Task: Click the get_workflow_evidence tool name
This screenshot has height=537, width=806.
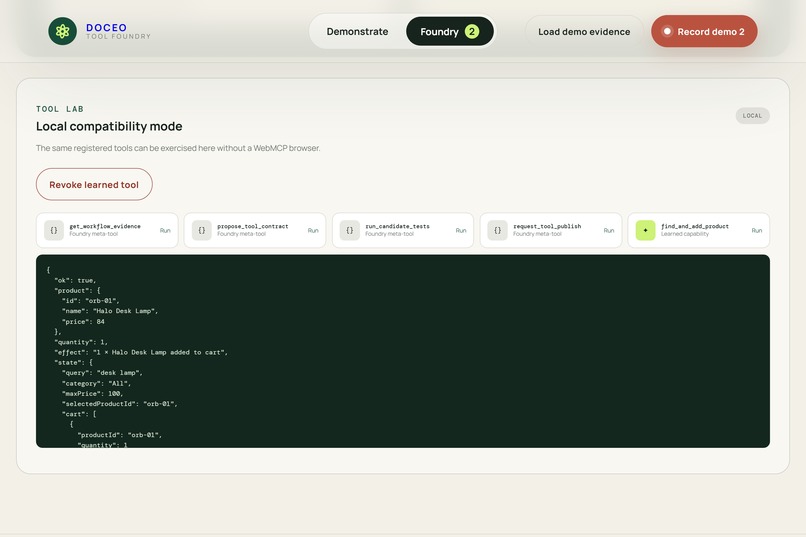Action: tap(105, 226)
